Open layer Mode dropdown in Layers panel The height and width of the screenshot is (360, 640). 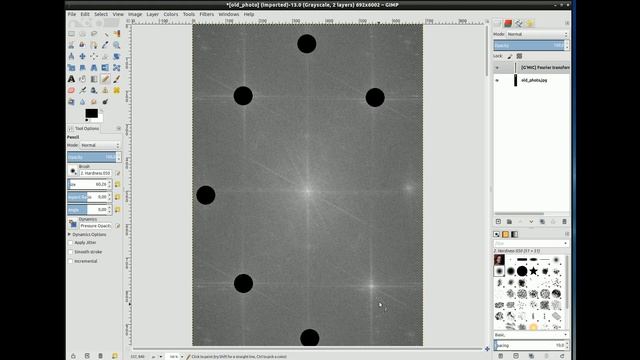click(x=538, y=34)
